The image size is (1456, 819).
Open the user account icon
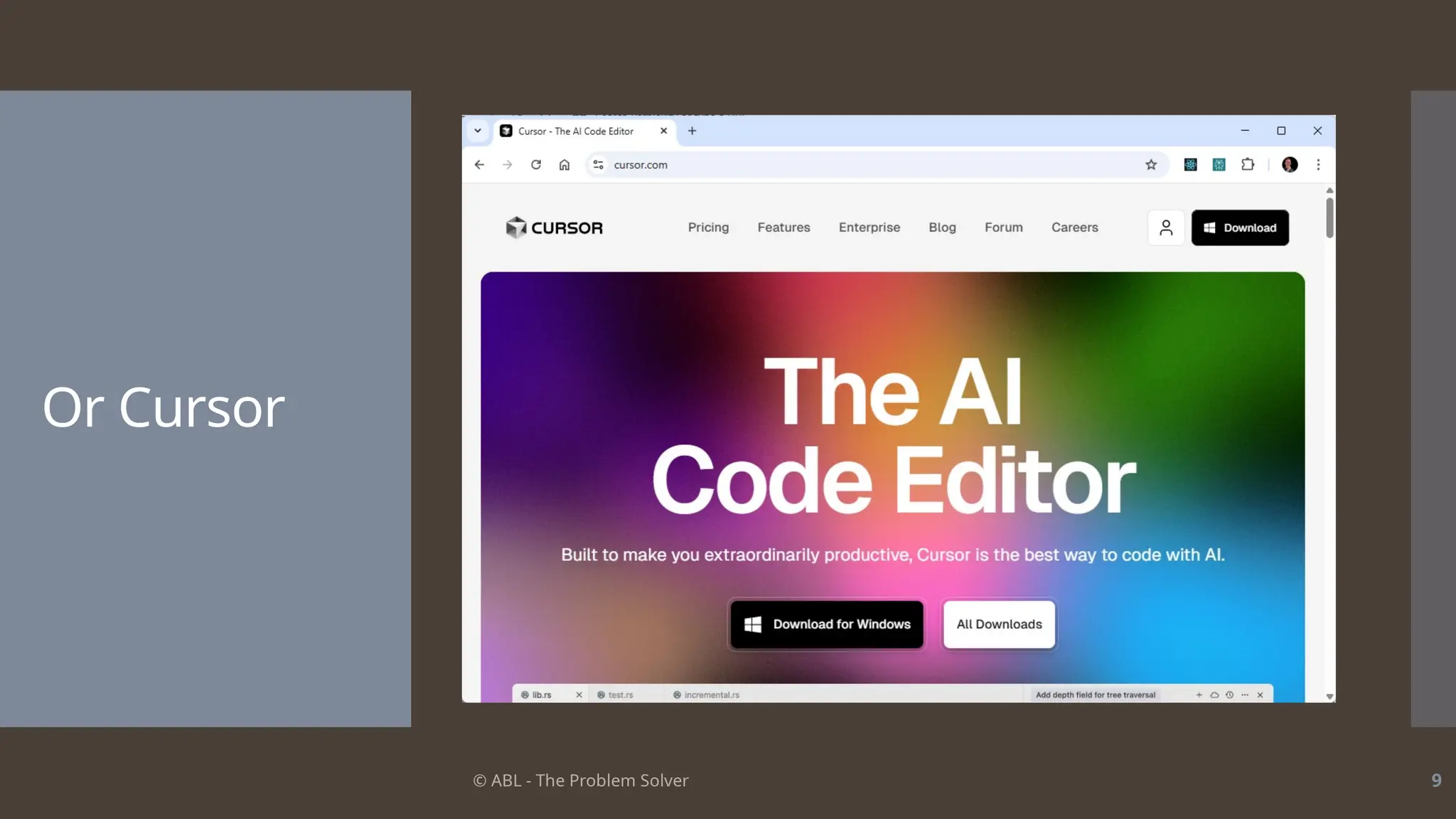[1165, 227]
